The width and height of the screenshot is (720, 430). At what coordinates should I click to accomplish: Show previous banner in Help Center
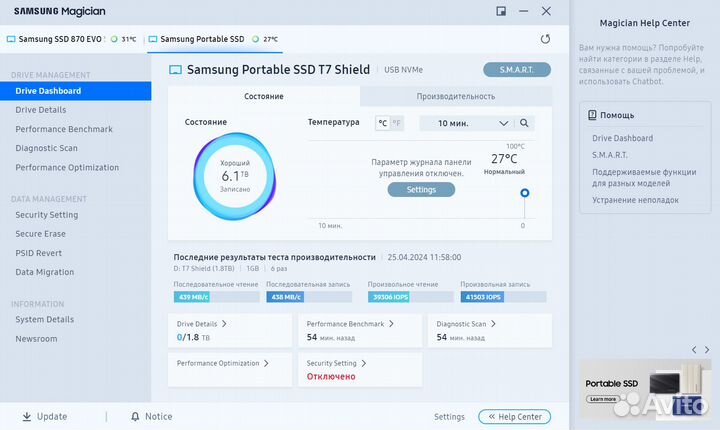[x=694, y=350]
